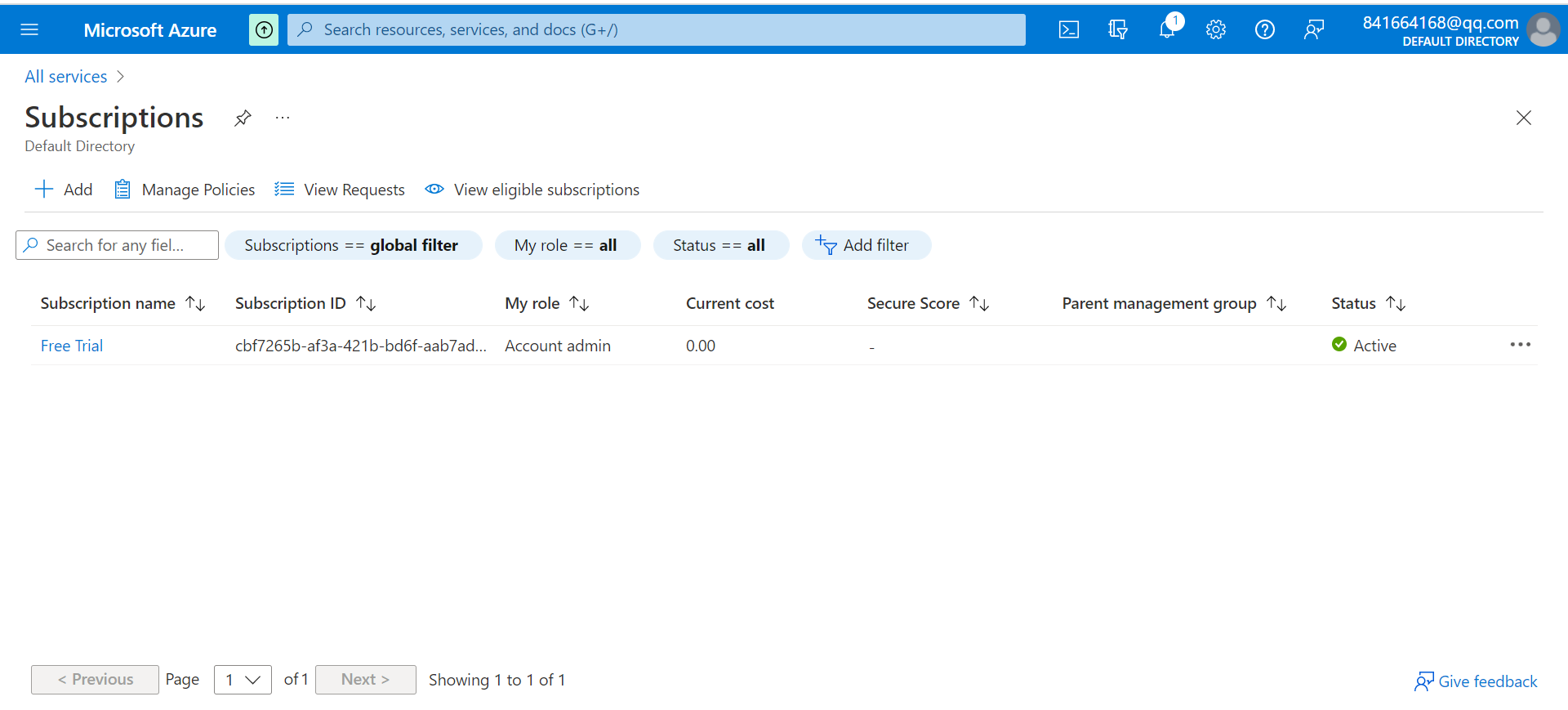Open the account menu for 841664168@qq.com
Screen dimensions: 1568x710
(x=1441, y=30)
